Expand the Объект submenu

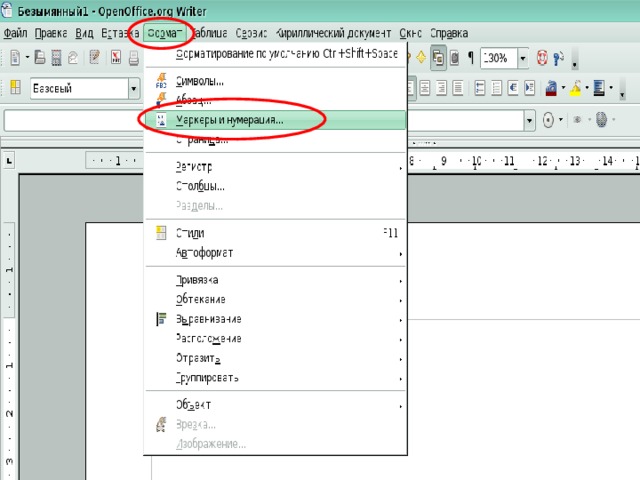tap(276, 405)
